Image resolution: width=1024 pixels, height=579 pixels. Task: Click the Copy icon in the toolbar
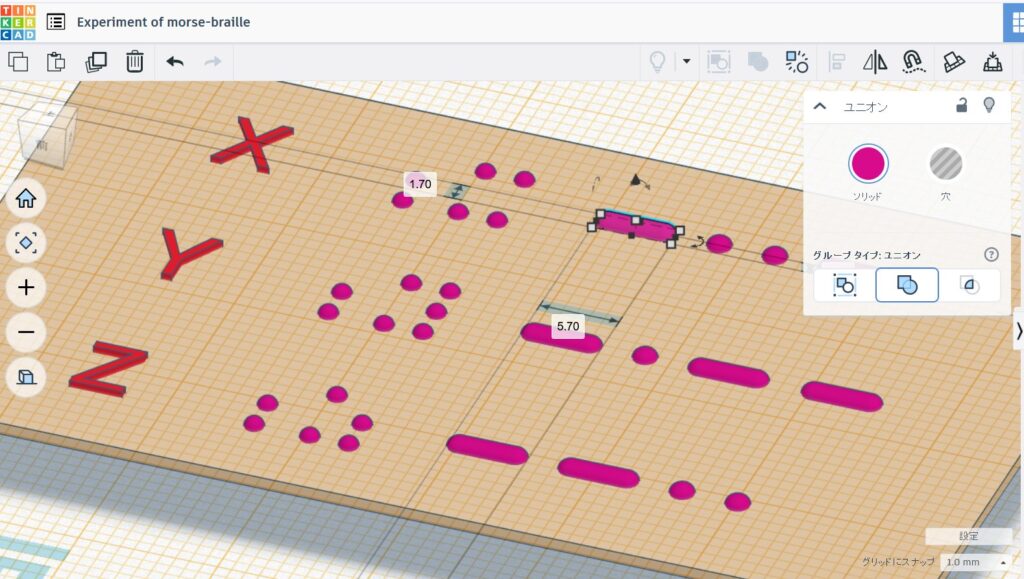click(18, 62)
